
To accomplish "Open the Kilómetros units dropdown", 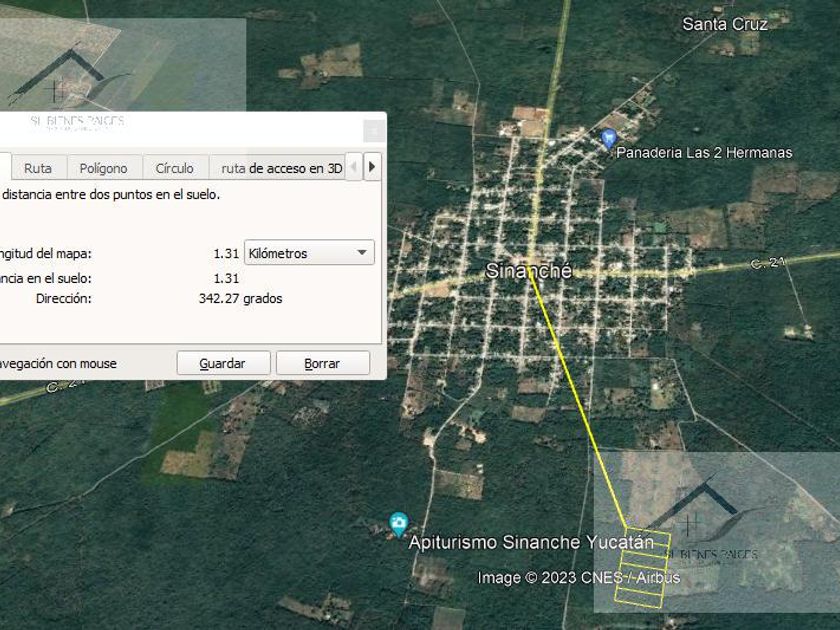I will pos(309,252).
